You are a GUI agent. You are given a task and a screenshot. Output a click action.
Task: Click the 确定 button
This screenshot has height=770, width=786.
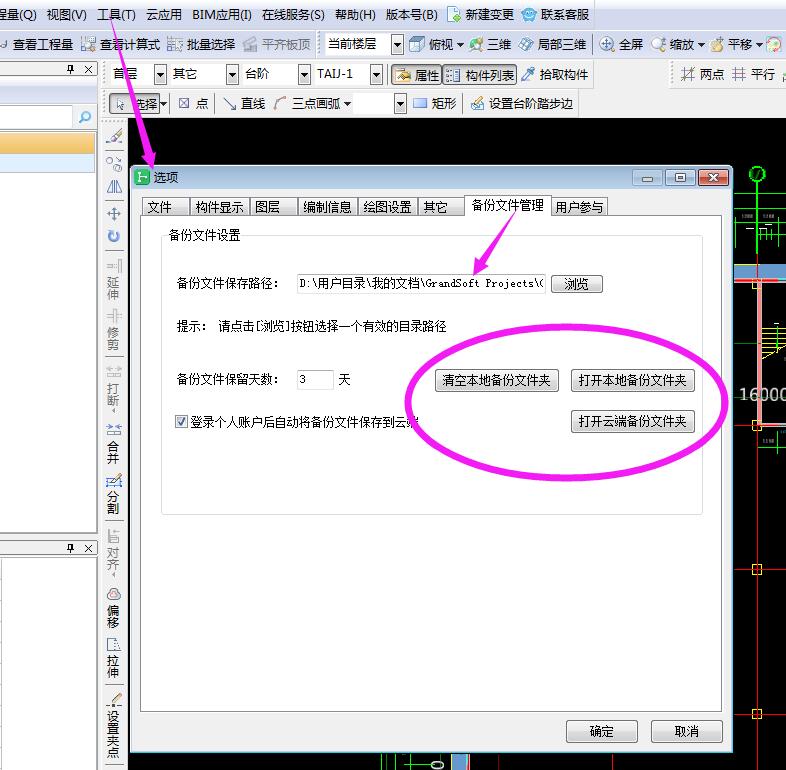tap(602, 731)
